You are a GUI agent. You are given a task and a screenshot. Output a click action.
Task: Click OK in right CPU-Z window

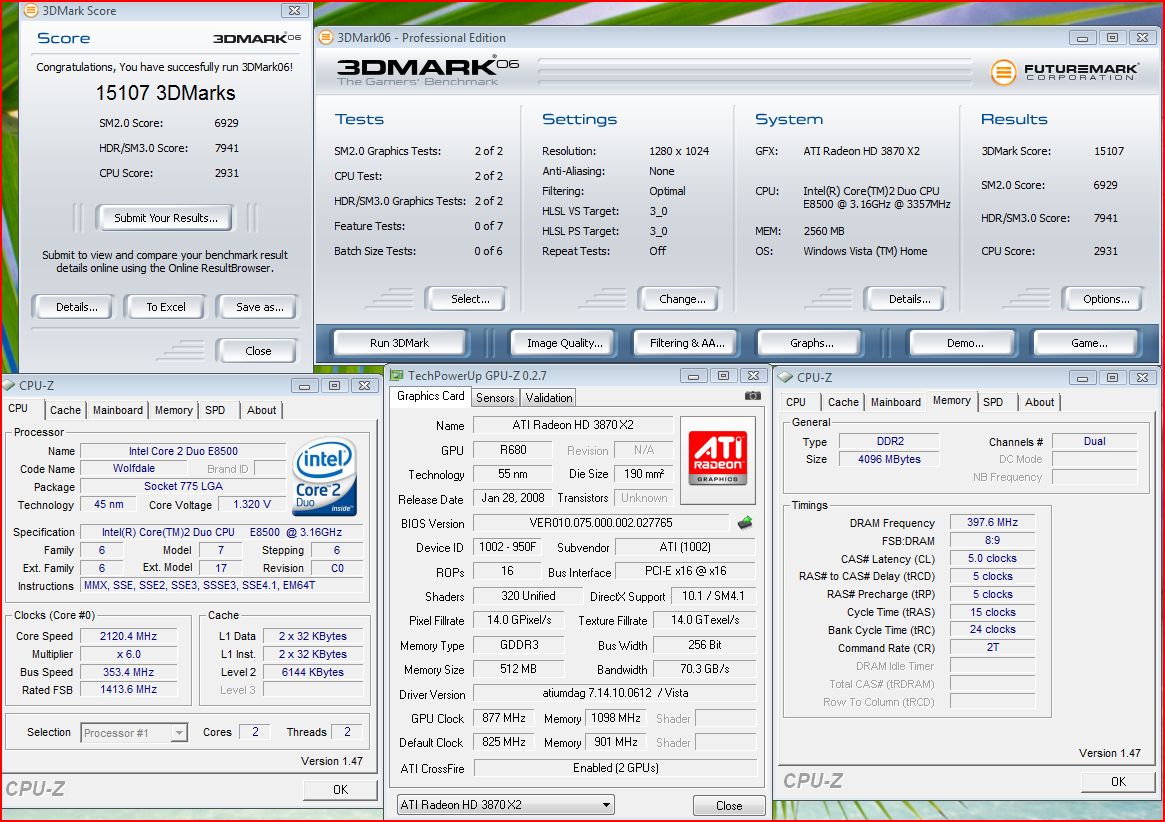[x=1118, y=781]
